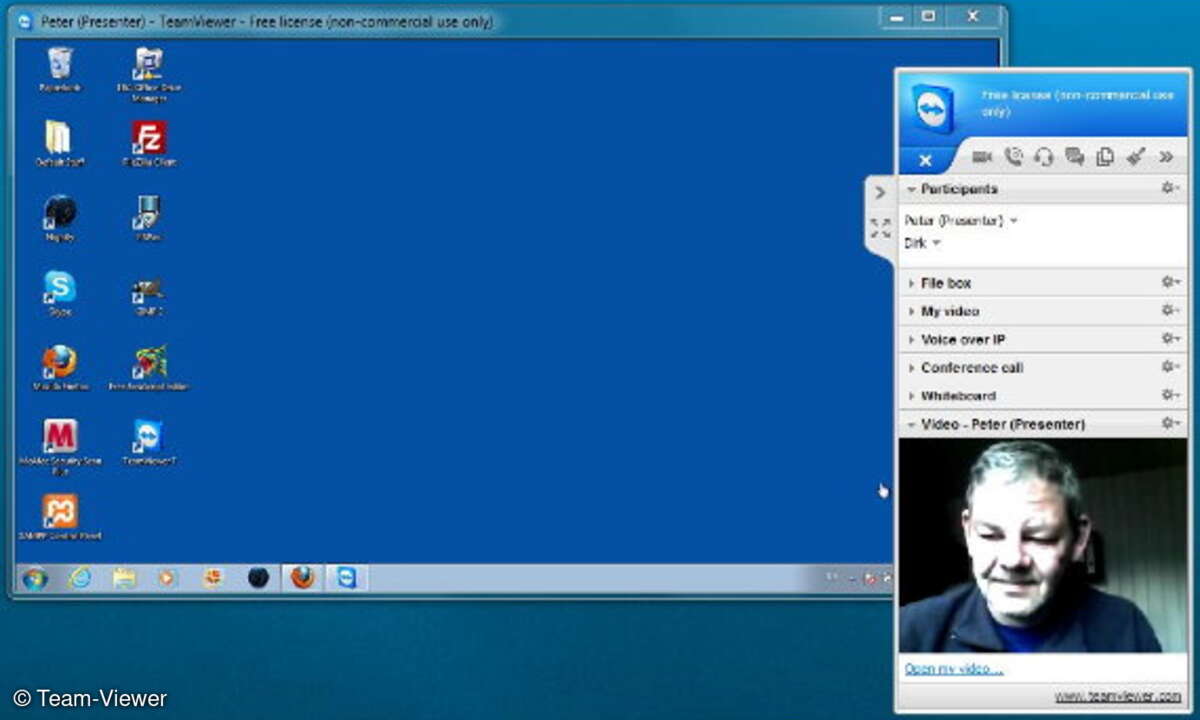The height and width of the screenshot is (720, 1200).
Task: Select the Skype desktop icon
Action: coord(60,294)
